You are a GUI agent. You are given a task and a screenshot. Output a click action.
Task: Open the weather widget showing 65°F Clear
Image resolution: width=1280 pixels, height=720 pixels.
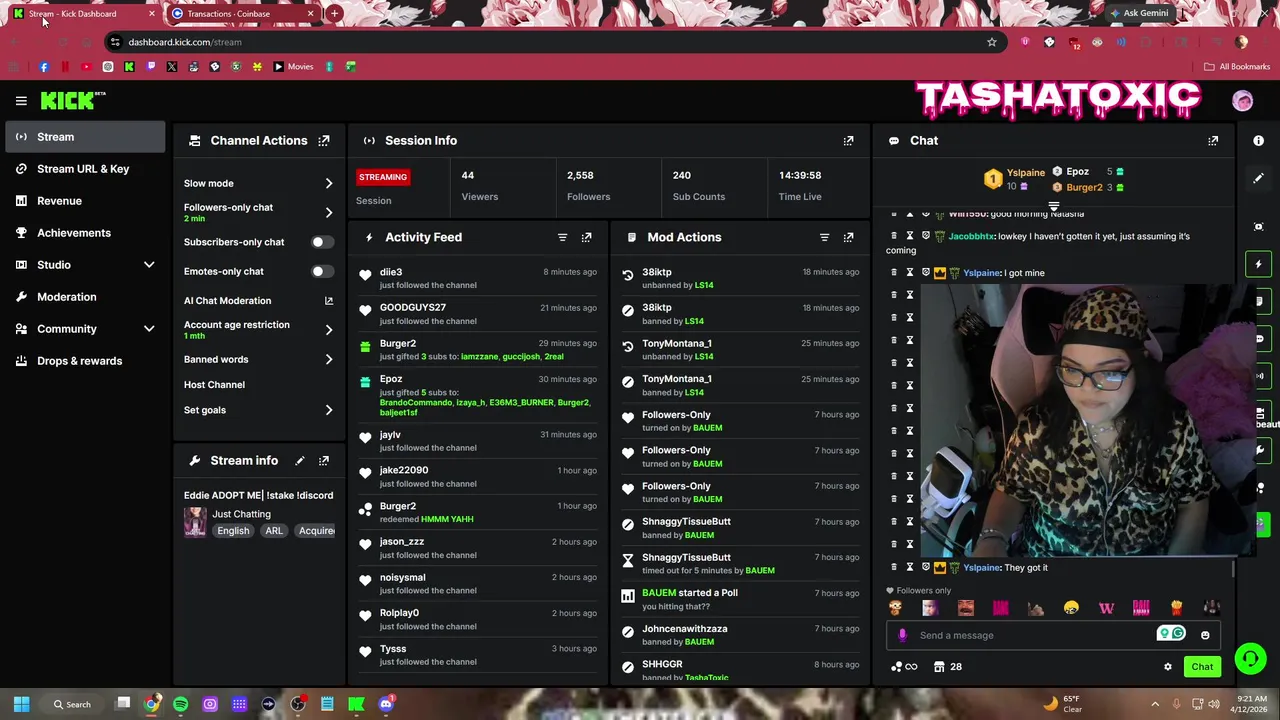[x=1062, y=704]
